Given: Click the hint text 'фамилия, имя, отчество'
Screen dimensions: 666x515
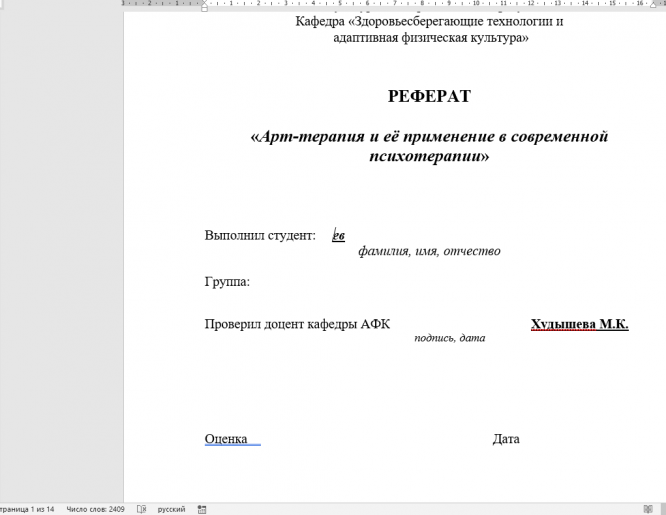Looking at the screenshot, I should pos(429,251).
